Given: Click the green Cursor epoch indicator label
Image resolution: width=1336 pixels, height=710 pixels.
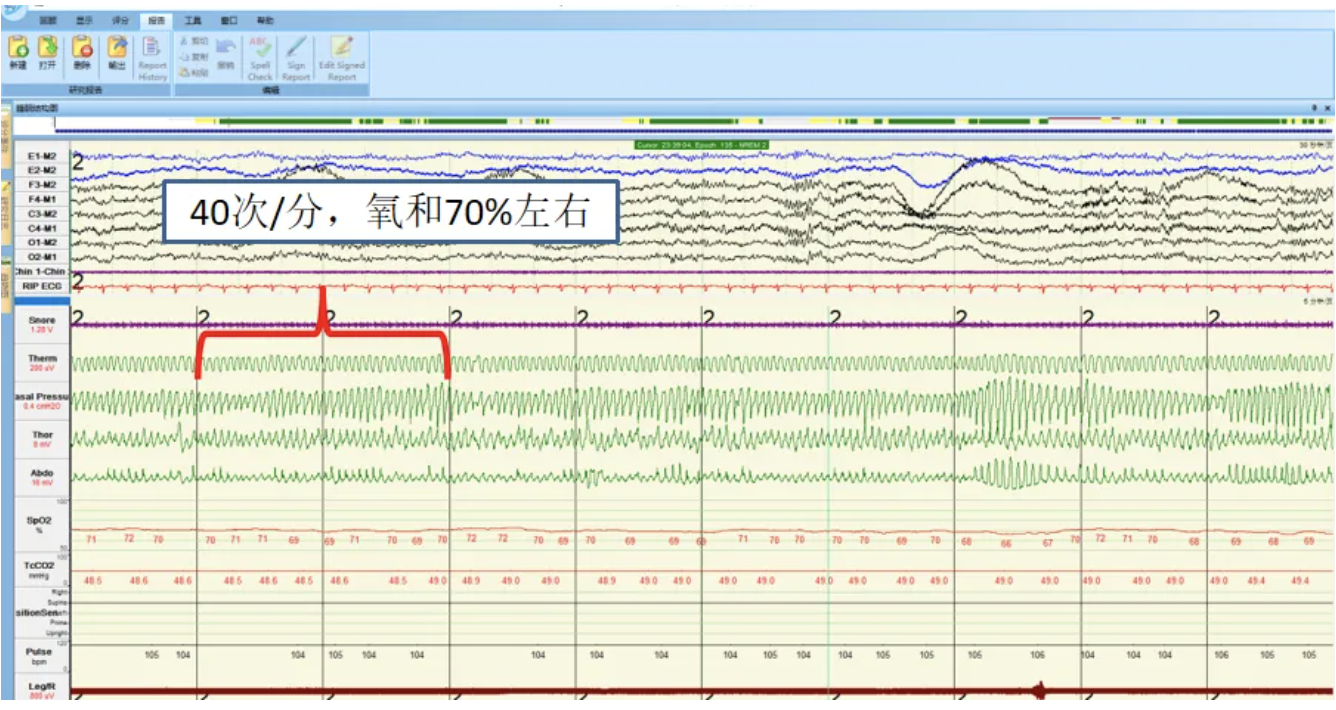Looking at the screenshot, I should coord(702,145).
